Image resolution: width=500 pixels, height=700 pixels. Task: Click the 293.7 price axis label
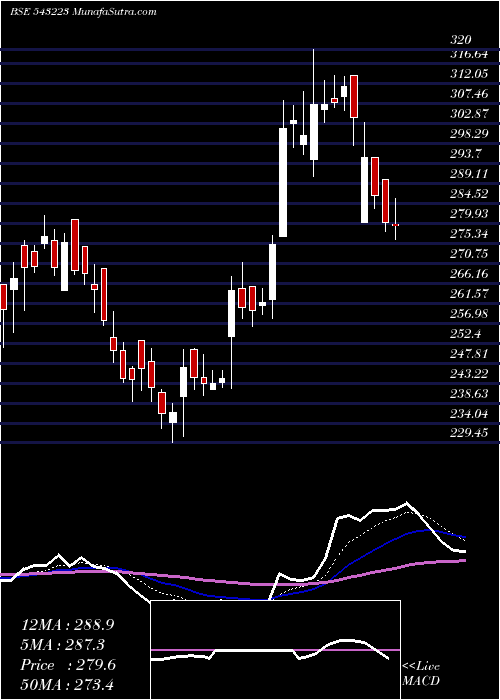[x=465, y=154]
